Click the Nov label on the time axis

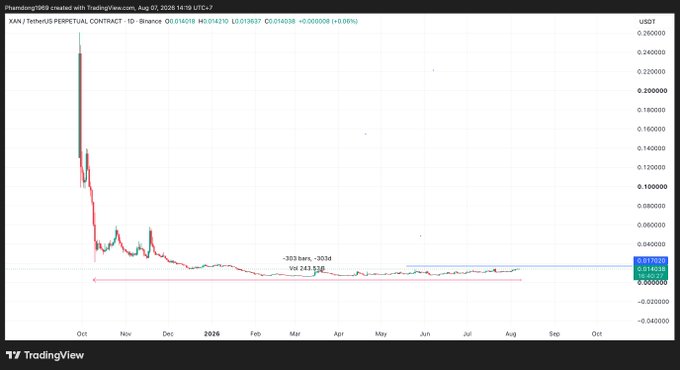(x=126, y=334)
